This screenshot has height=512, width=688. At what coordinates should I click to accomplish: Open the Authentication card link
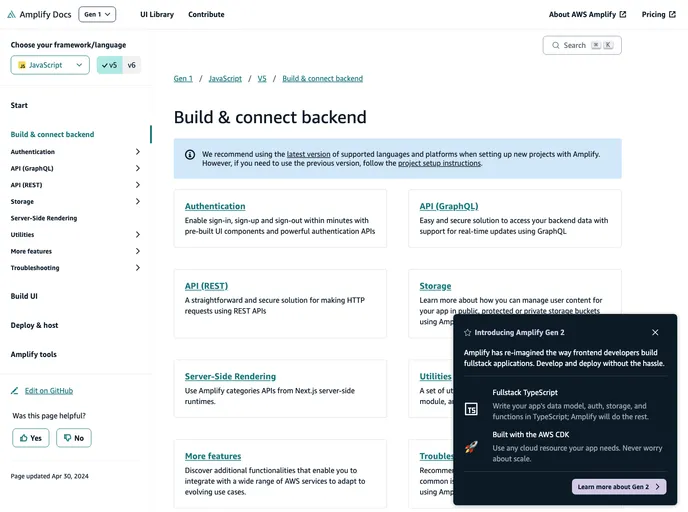(x=215, y=206)
